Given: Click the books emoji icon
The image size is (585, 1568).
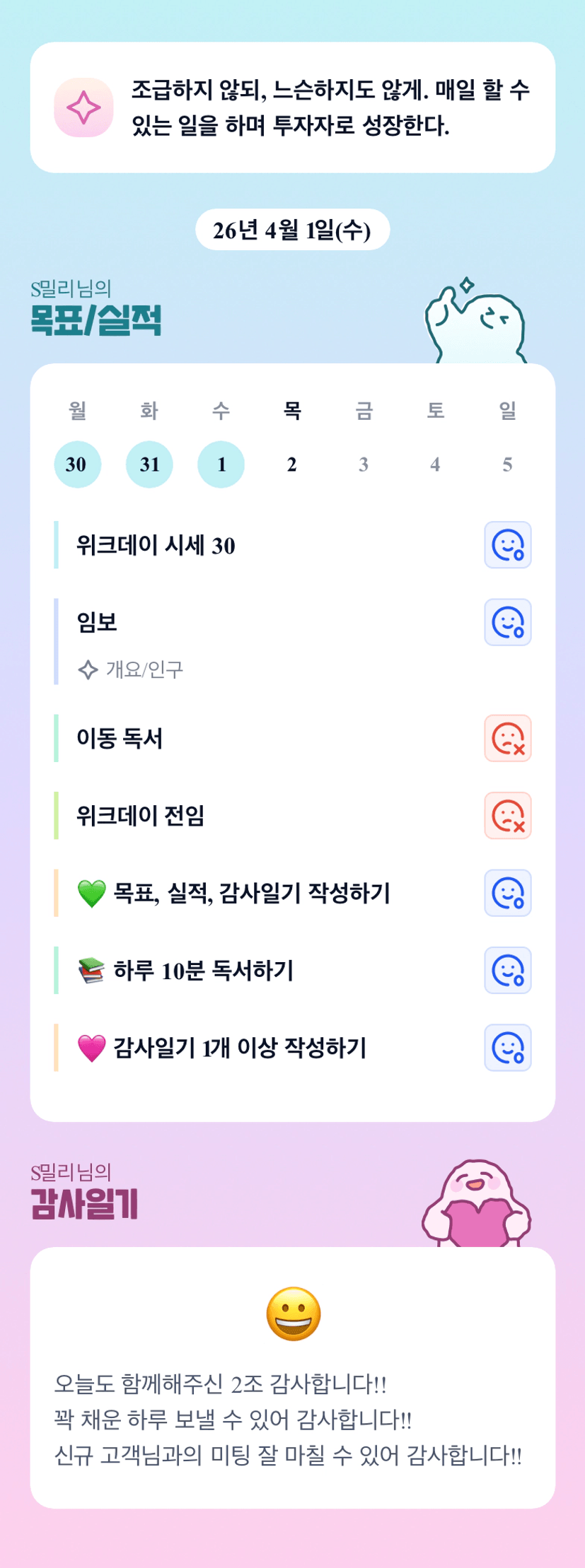Looking at the screenshot, I should 91,971.
